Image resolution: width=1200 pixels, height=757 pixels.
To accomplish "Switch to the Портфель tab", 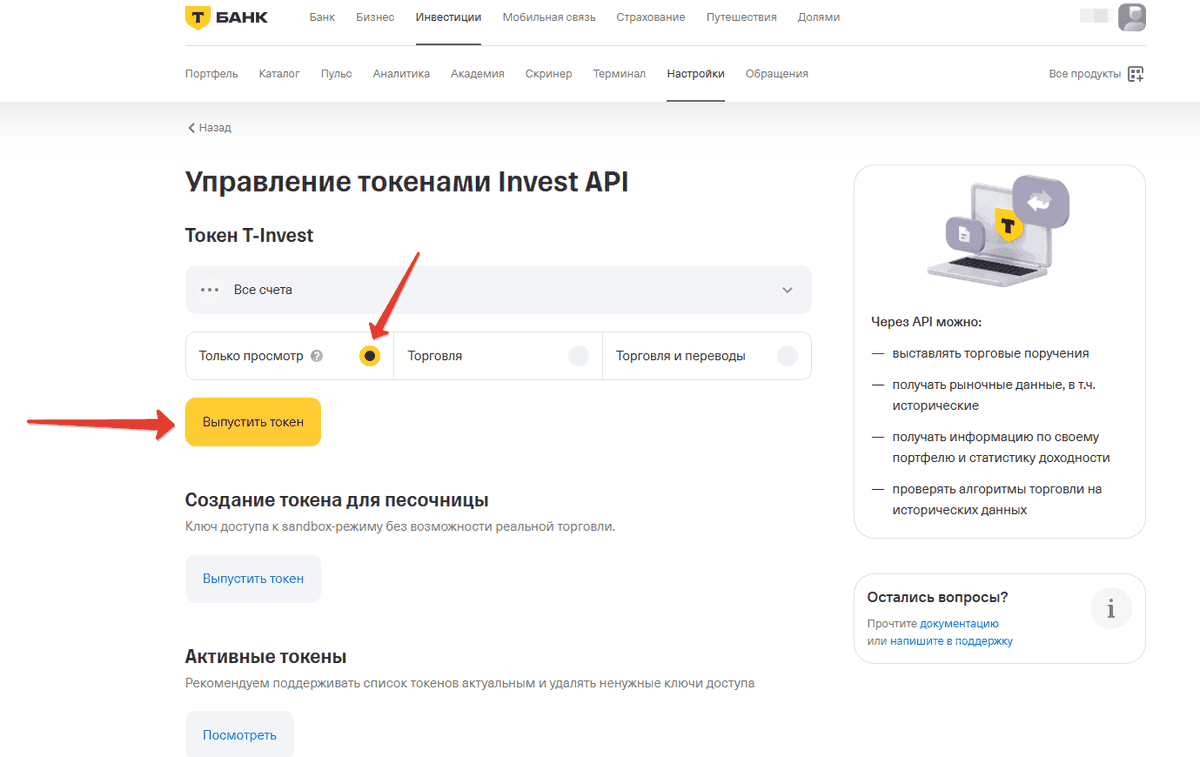I will click(x=211, y=74).
